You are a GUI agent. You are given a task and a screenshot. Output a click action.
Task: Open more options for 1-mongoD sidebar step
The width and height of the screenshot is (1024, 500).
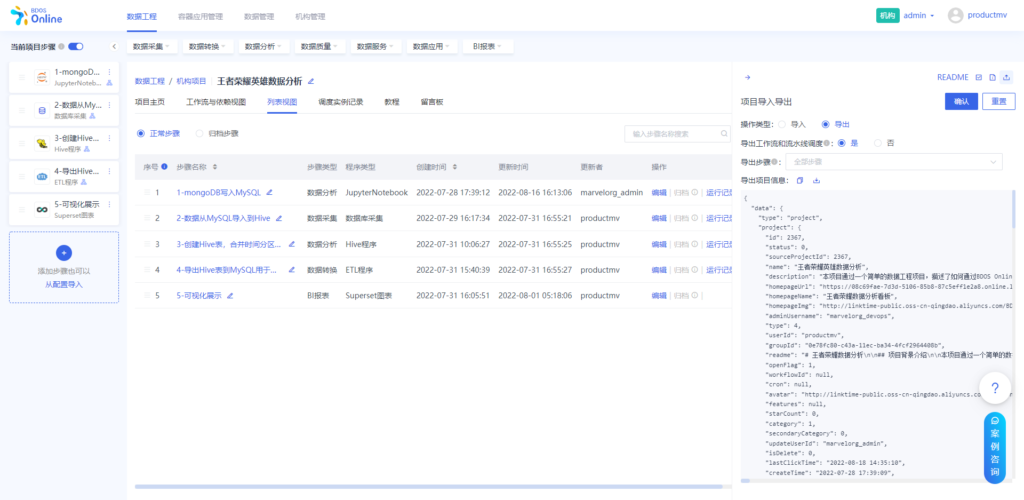[x=109, y=72]
